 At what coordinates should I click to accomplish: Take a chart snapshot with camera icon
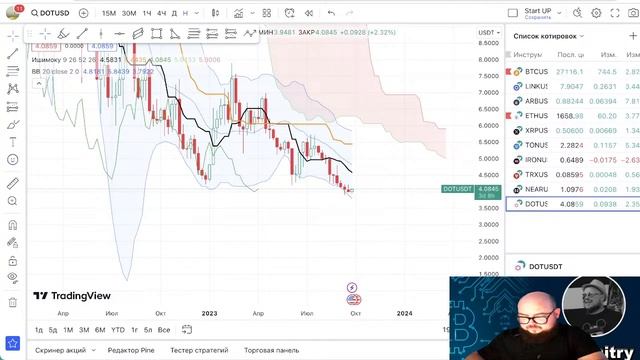click(x=633, y=13)
